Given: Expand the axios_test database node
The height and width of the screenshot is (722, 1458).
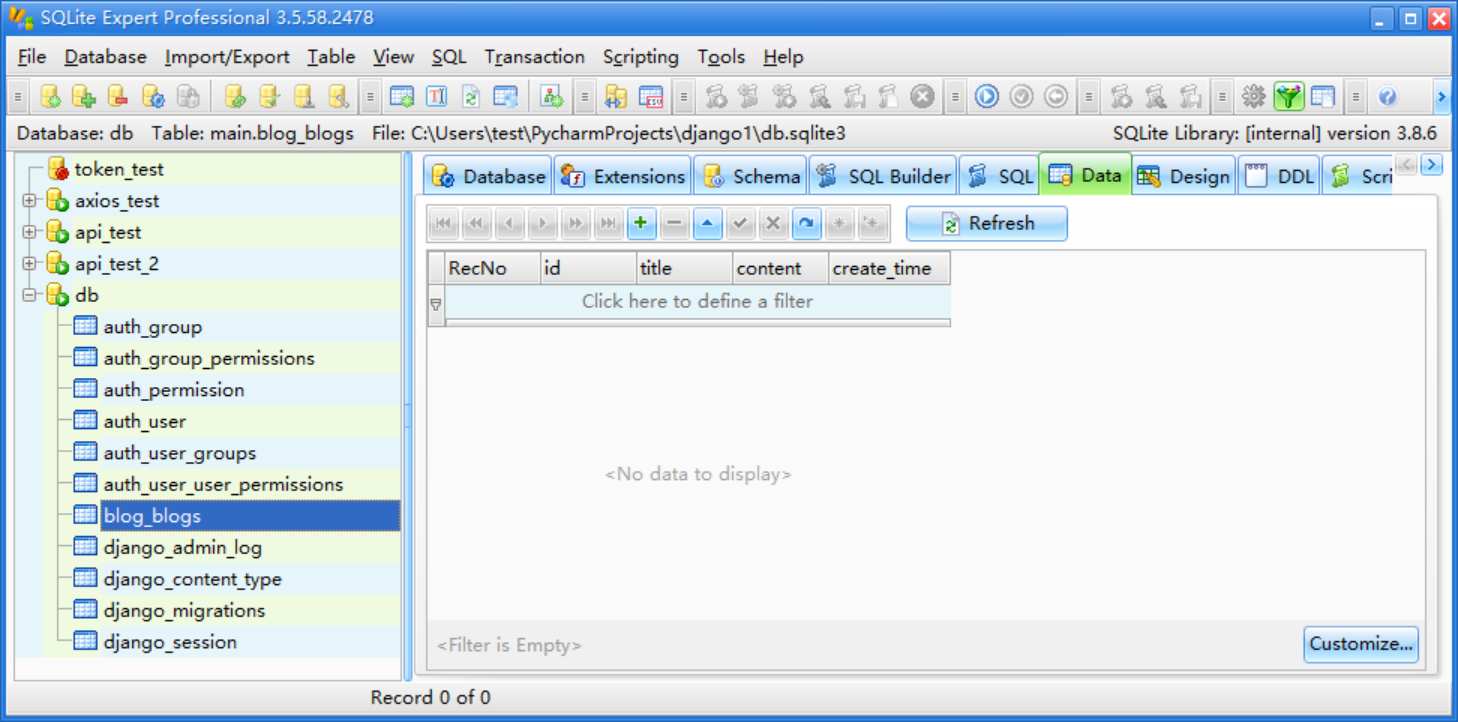Looking at the screenshot, I should click(29, 201).
